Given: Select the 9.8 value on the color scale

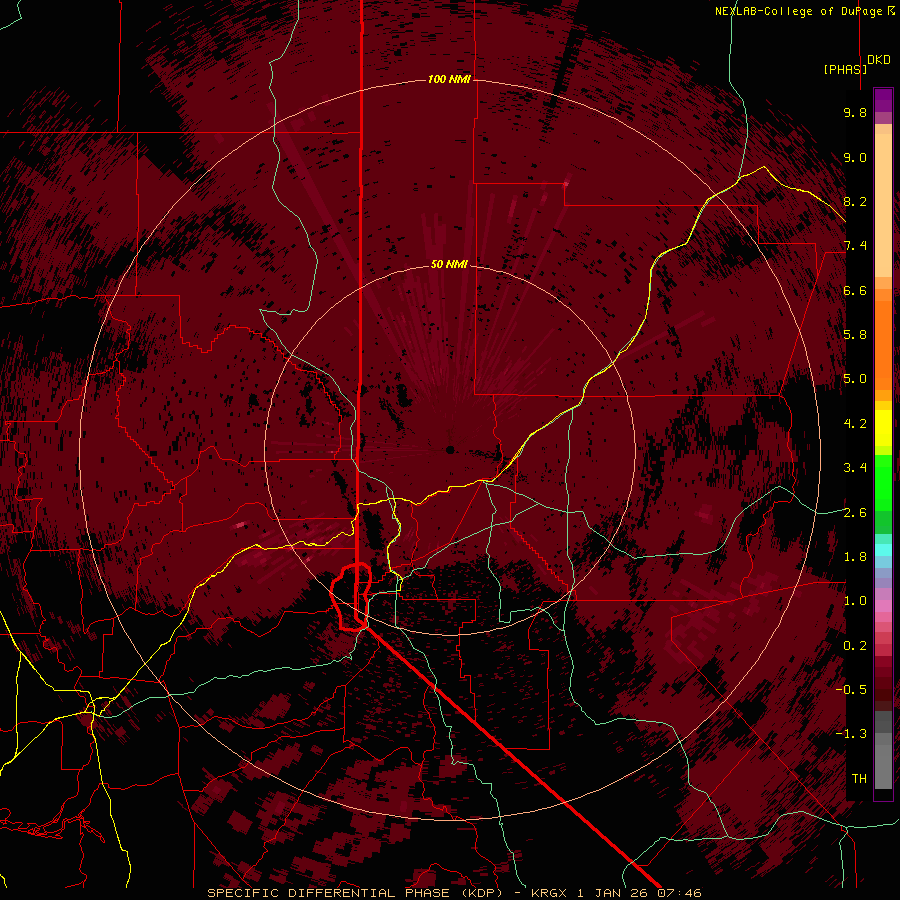Looking at the screenshot, I should (855, 112).
